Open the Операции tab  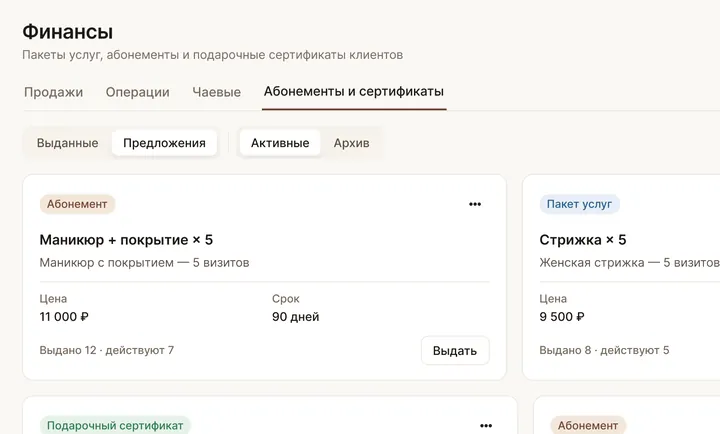click(137, 92)
